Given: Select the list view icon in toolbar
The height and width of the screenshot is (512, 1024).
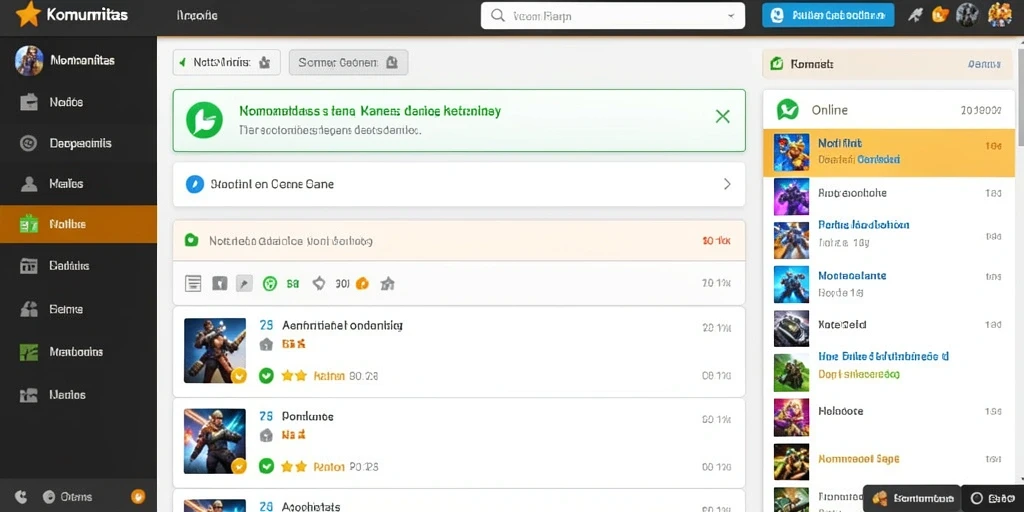Looking at the screenshot, I should (193, 283).
